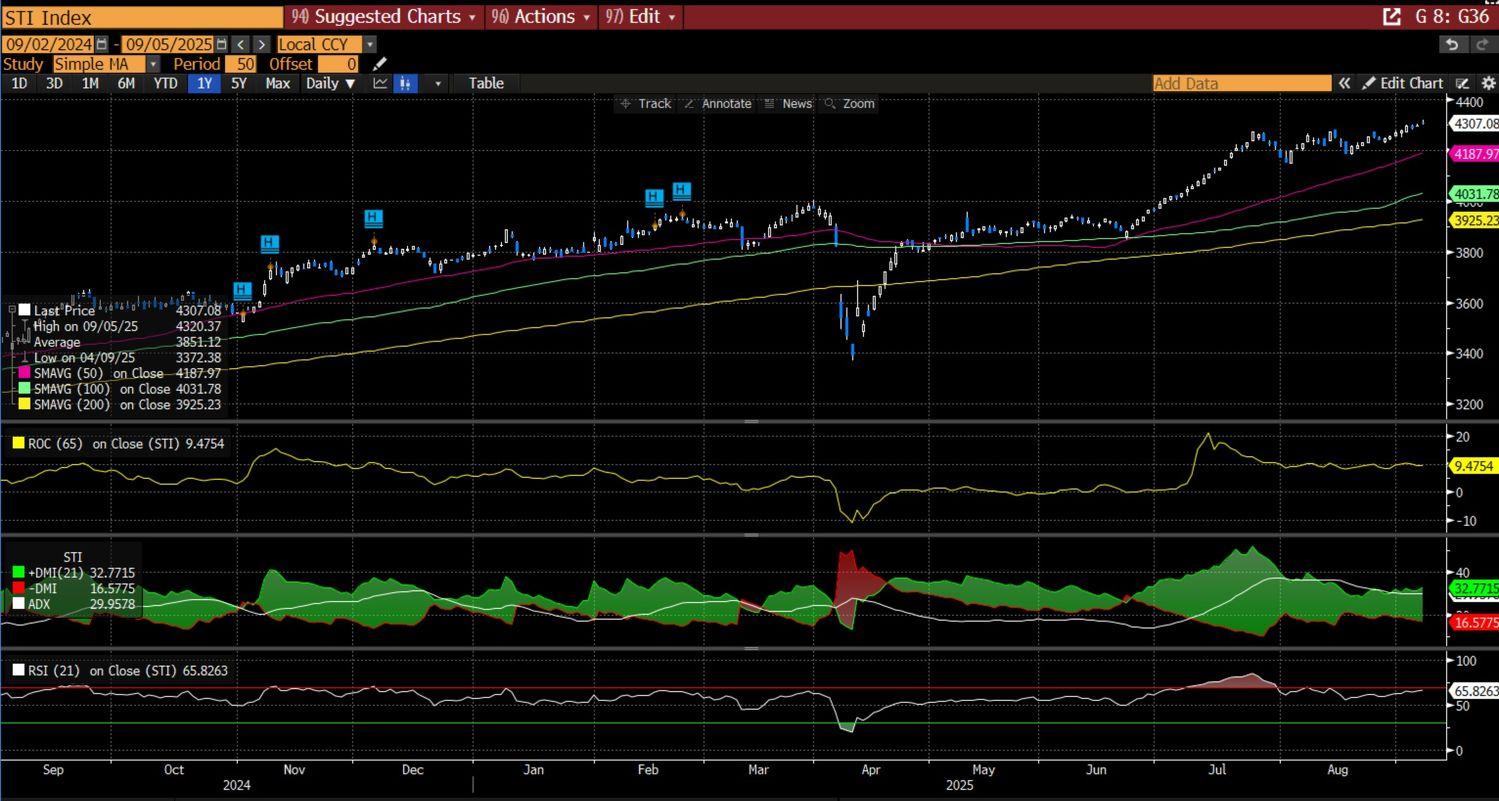Click the pencil icon beside Offset field

(x=380, y=64)
